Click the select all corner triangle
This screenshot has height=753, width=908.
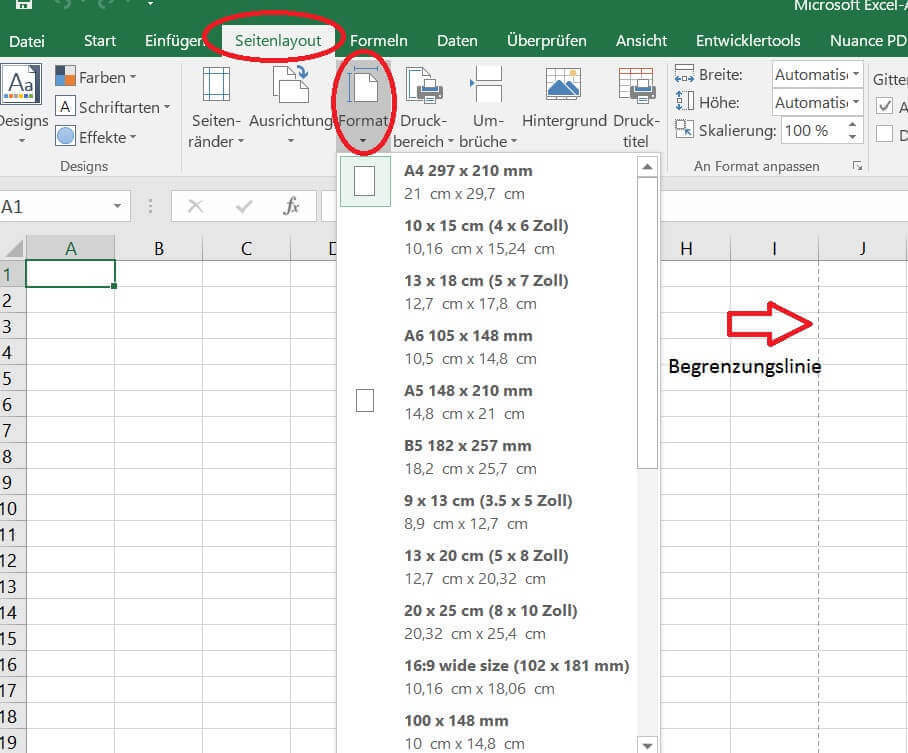coord(13,248)
